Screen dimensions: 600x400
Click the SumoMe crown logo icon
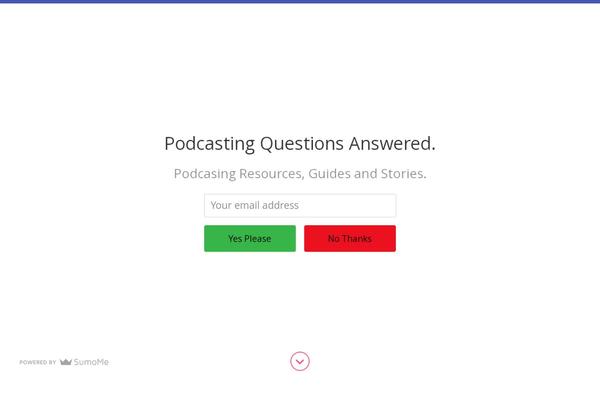point(66,362)
